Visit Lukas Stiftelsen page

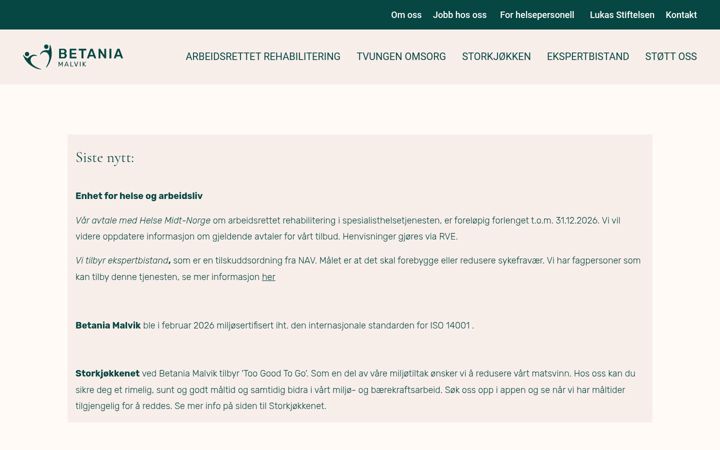pos(622,15)
